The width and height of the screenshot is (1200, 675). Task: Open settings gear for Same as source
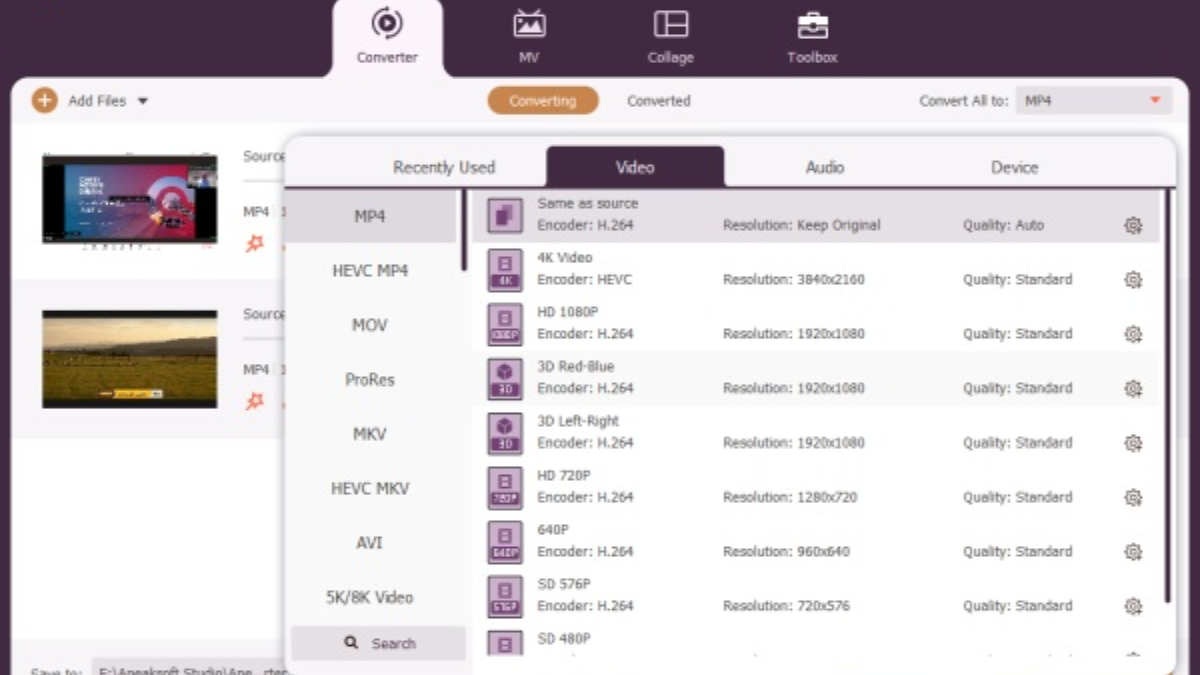[1133, 225]
